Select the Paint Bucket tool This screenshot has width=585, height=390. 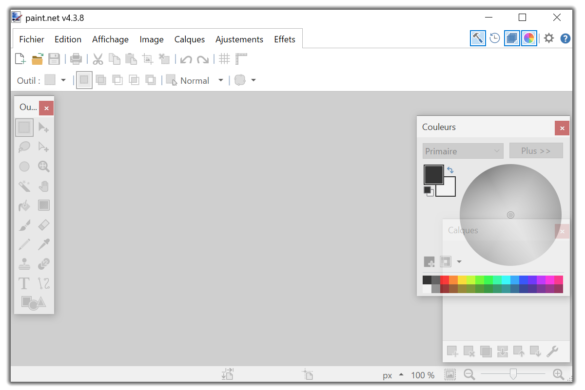tap(24, 205)
